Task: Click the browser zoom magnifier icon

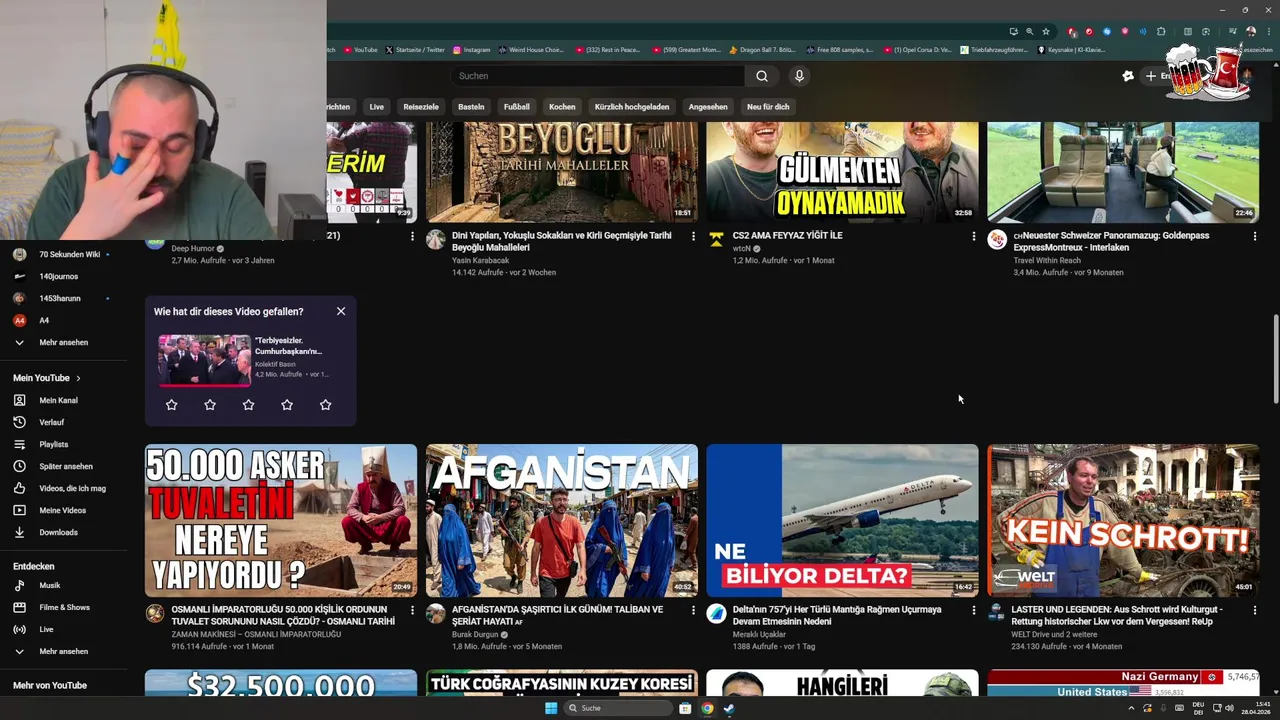Action: [1029, 31]
